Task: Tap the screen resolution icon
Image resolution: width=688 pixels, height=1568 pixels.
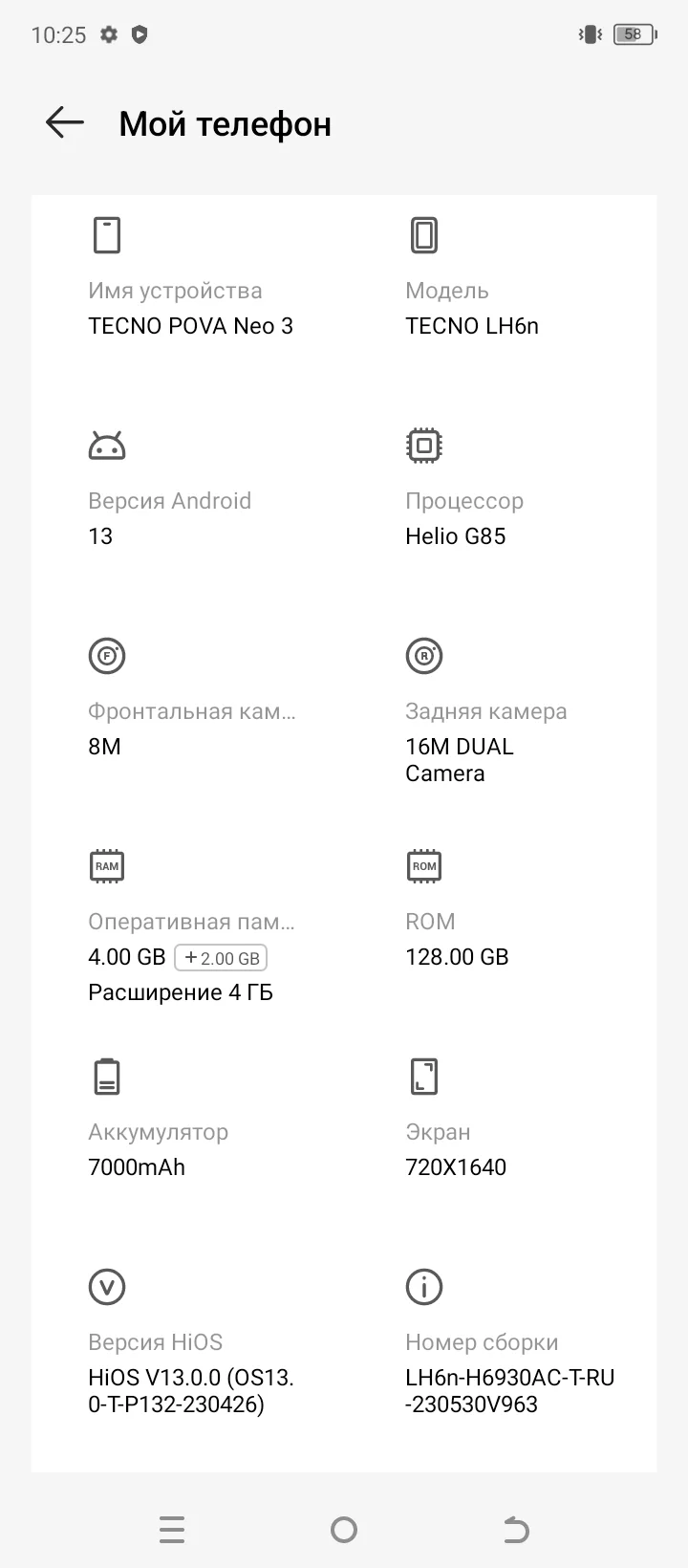Action: point(424,1077)
